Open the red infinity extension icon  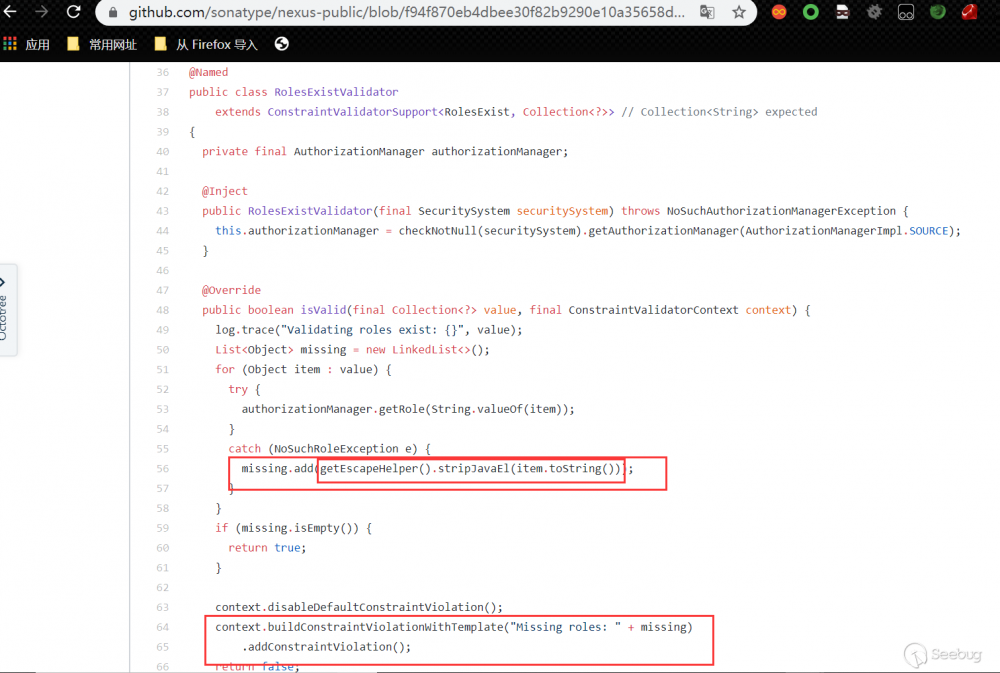(x=779, y=12)
